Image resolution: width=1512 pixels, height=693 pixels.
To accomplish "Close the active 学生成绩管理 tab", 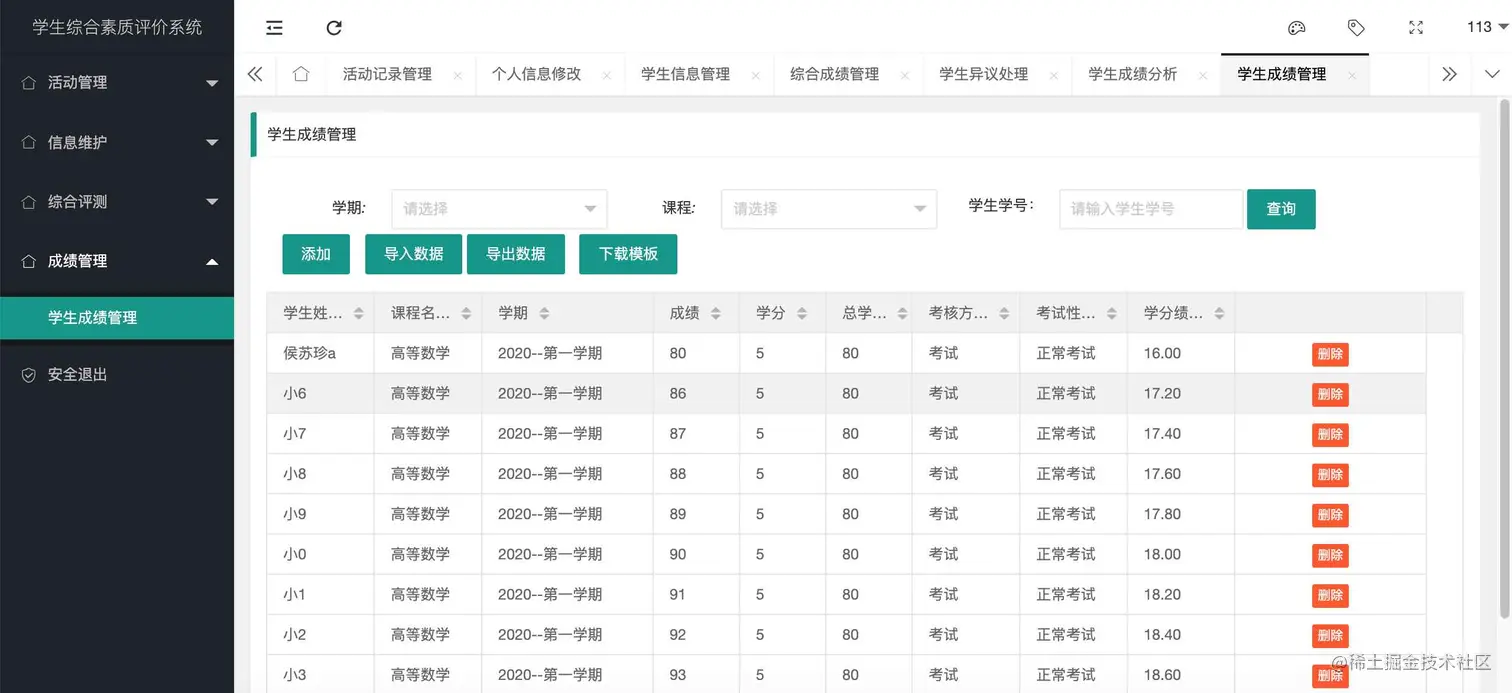I will 1351,76.
